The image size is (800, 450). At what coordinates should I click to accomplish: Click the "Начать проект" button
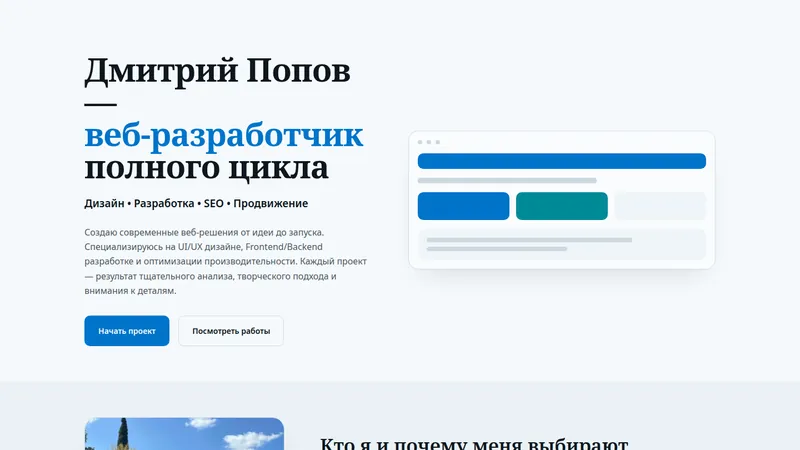tap(127, 331)
